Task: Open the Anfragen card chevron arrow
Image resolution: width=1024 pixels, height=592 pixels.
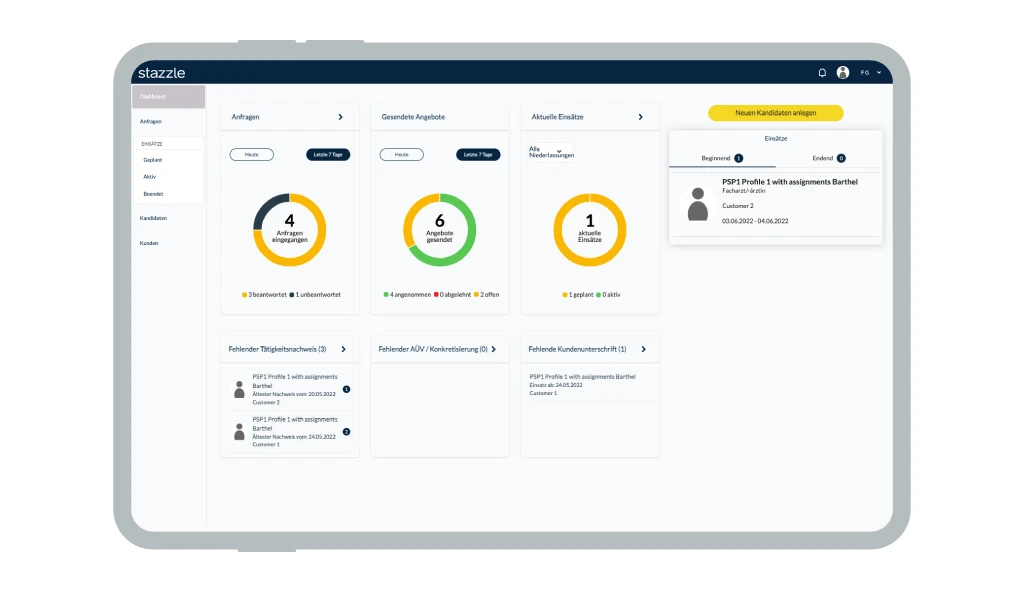Action: pyautogui.click(x=340, y=117)
